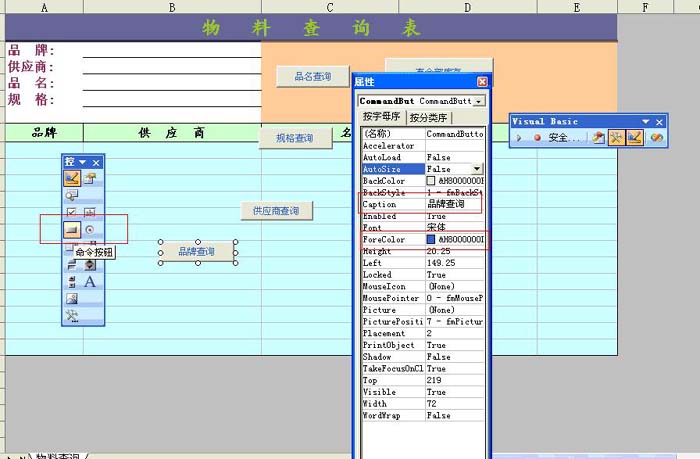Click the ForeColor blue color swatch

[431, 240]
